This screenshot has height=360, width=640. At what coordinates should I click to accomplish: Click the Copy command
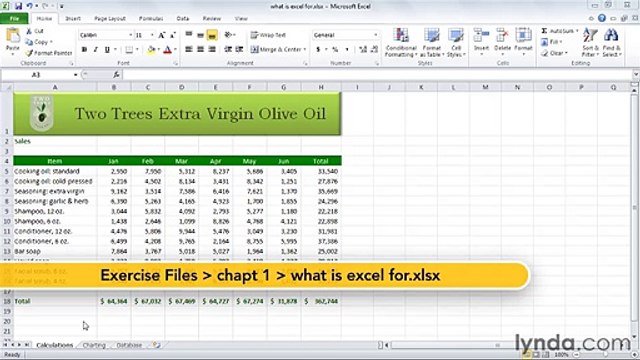tap(38, 42)
